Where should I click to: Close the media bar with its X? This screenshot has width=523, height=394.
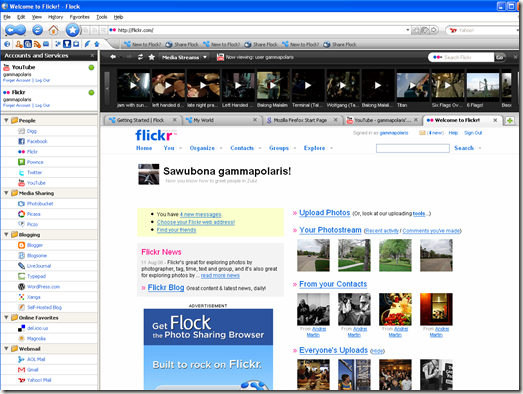pyautogui.click(x=515, y=57)
